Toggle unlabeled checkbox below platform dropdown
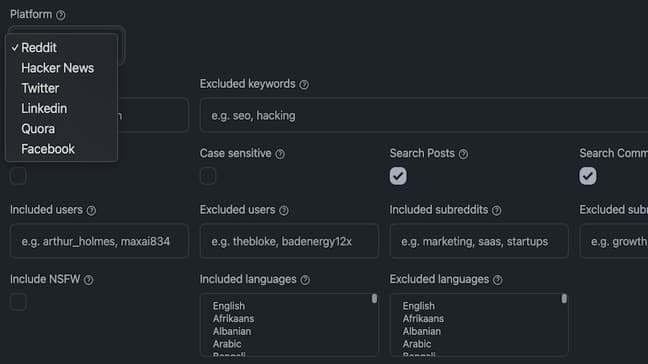Screen dimensions: 648x364 click(x=19, y=176)
